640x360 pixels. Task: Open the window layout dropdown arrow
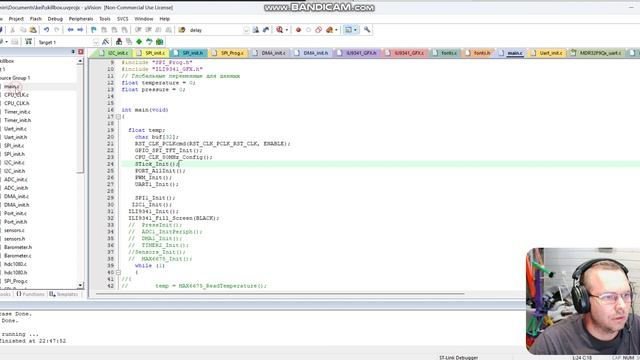click(355, 30)
